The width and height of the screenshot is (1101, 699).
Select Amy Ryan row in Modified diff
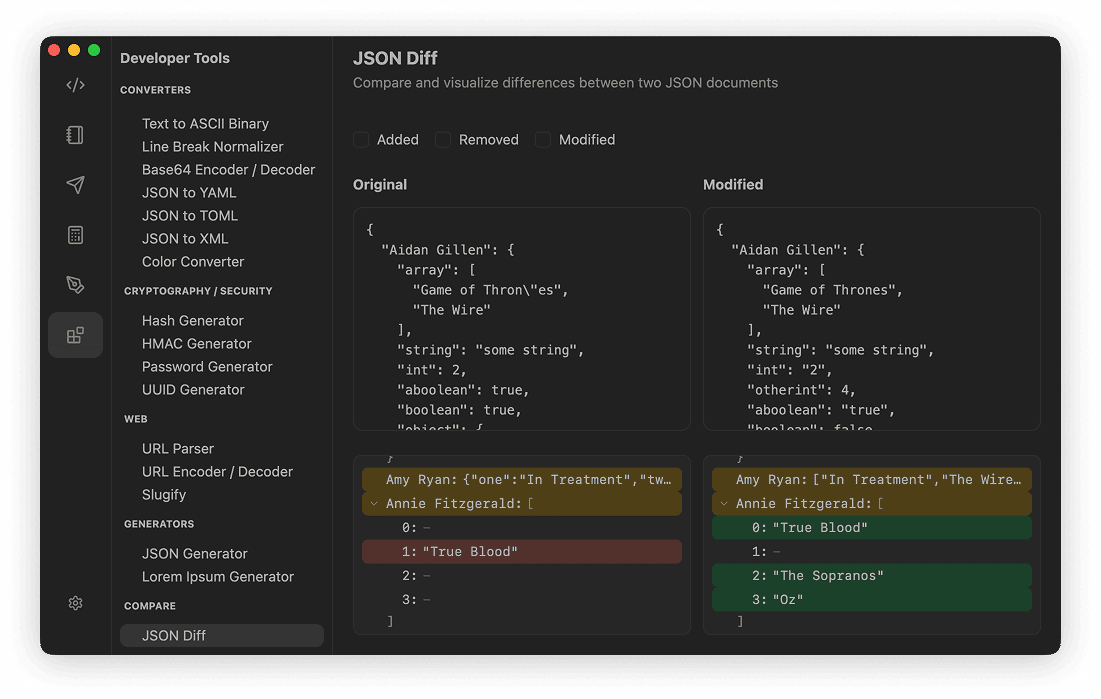(871, 480)
